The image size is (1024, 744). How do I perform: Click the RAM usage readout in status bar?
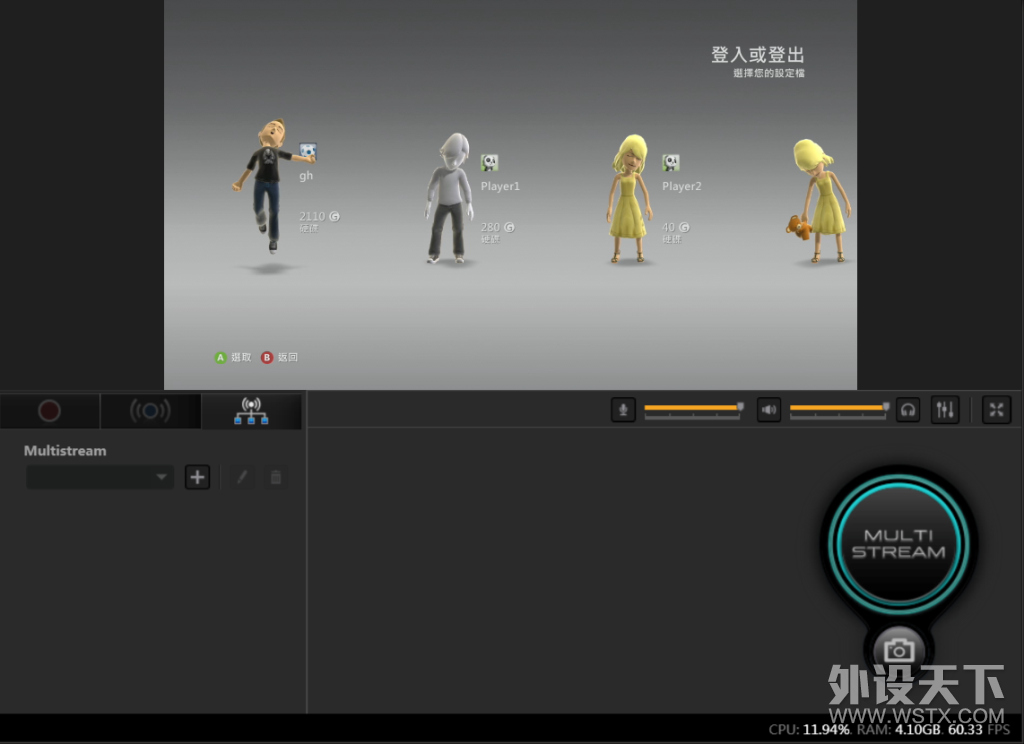pos(899,730)
